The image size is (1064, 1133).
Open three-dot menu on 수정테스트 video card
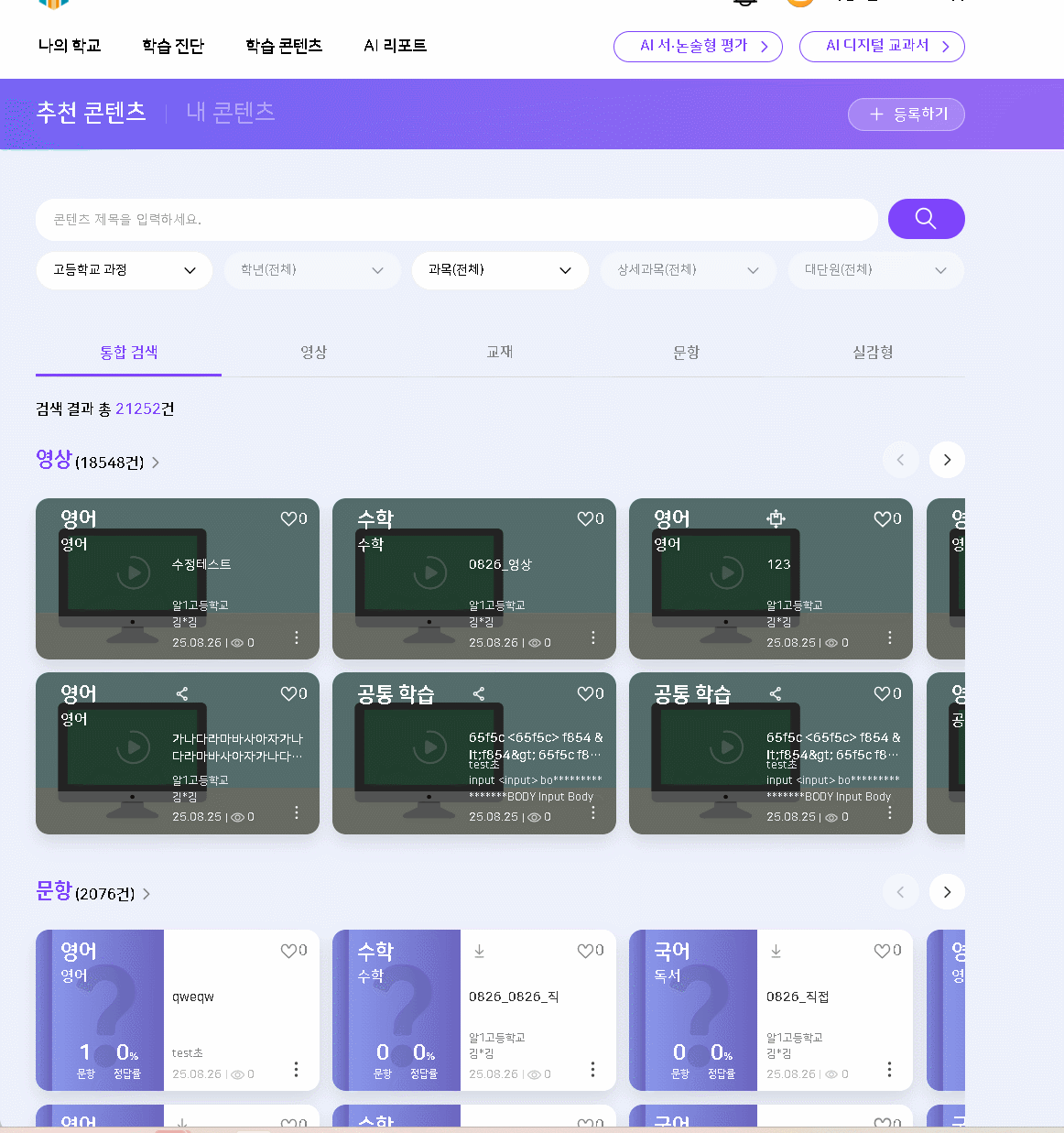(x=297, y=637)
